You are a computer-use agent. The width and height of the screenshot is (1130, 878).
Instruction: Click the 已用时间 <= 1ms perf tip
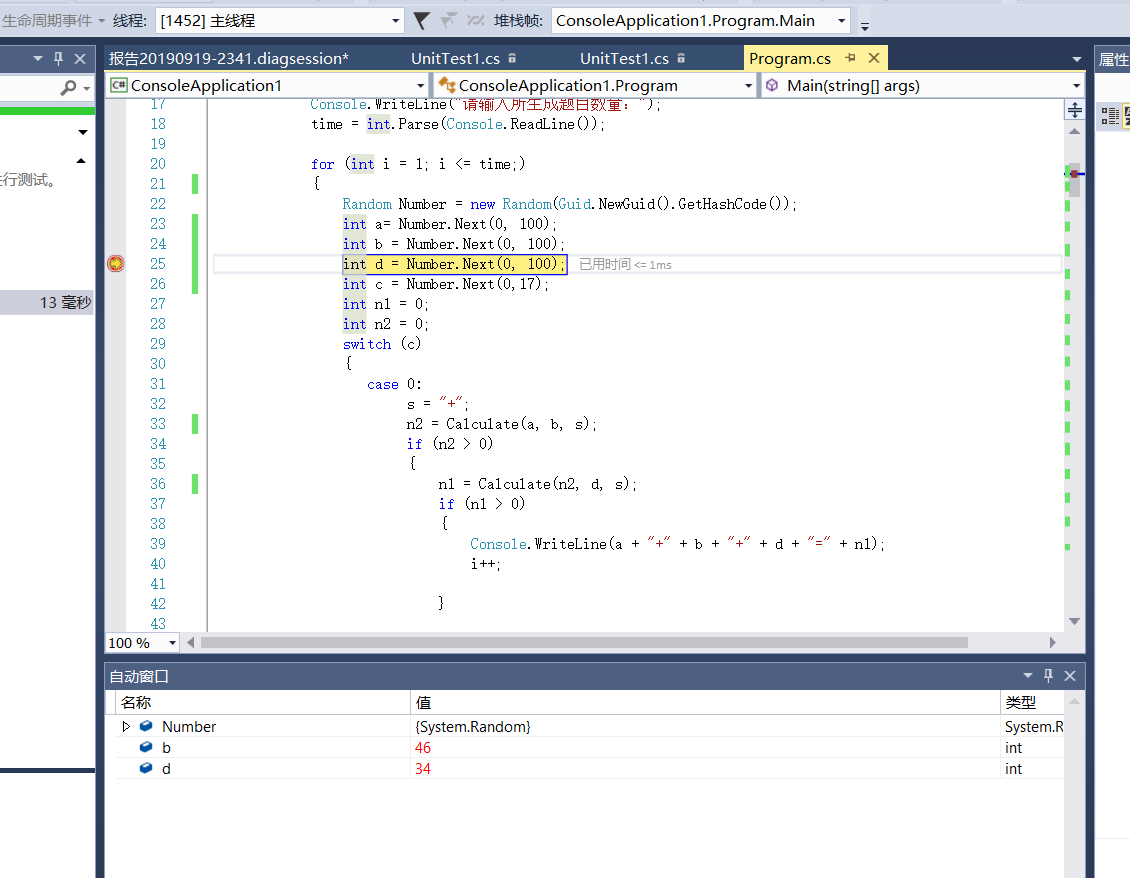(x=626, y=265)
